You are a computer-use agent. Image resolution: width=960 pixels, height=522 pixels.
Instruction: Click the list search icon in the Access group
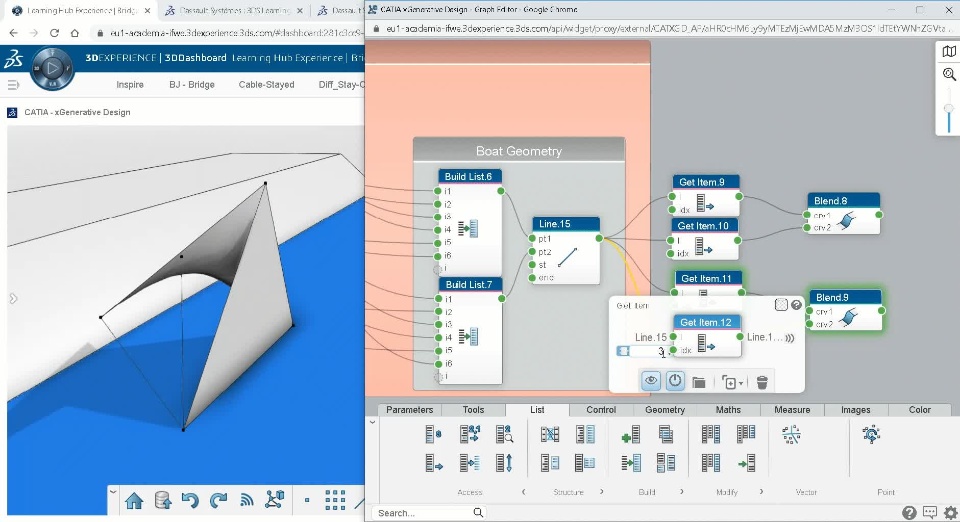point(504,434)
